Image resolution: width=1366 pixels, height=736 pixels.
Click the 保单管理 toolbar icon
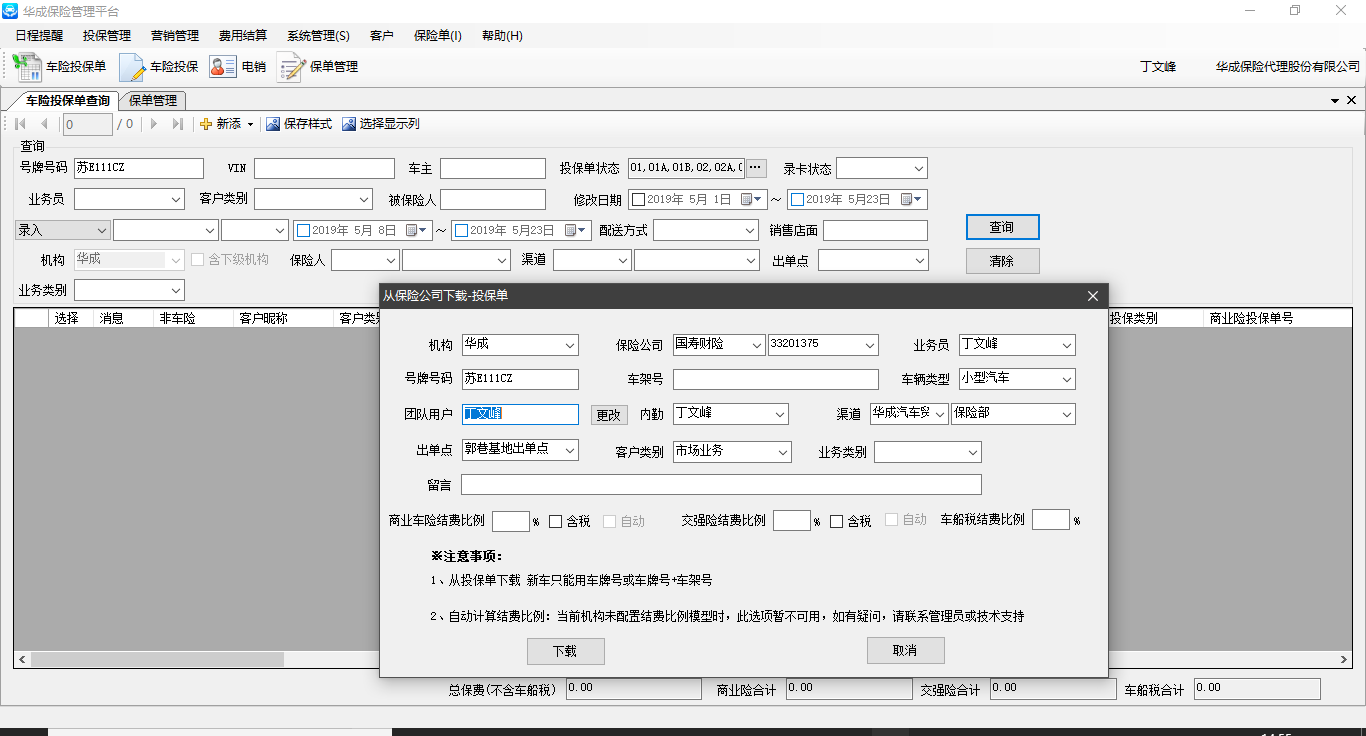tap(291, 67)
